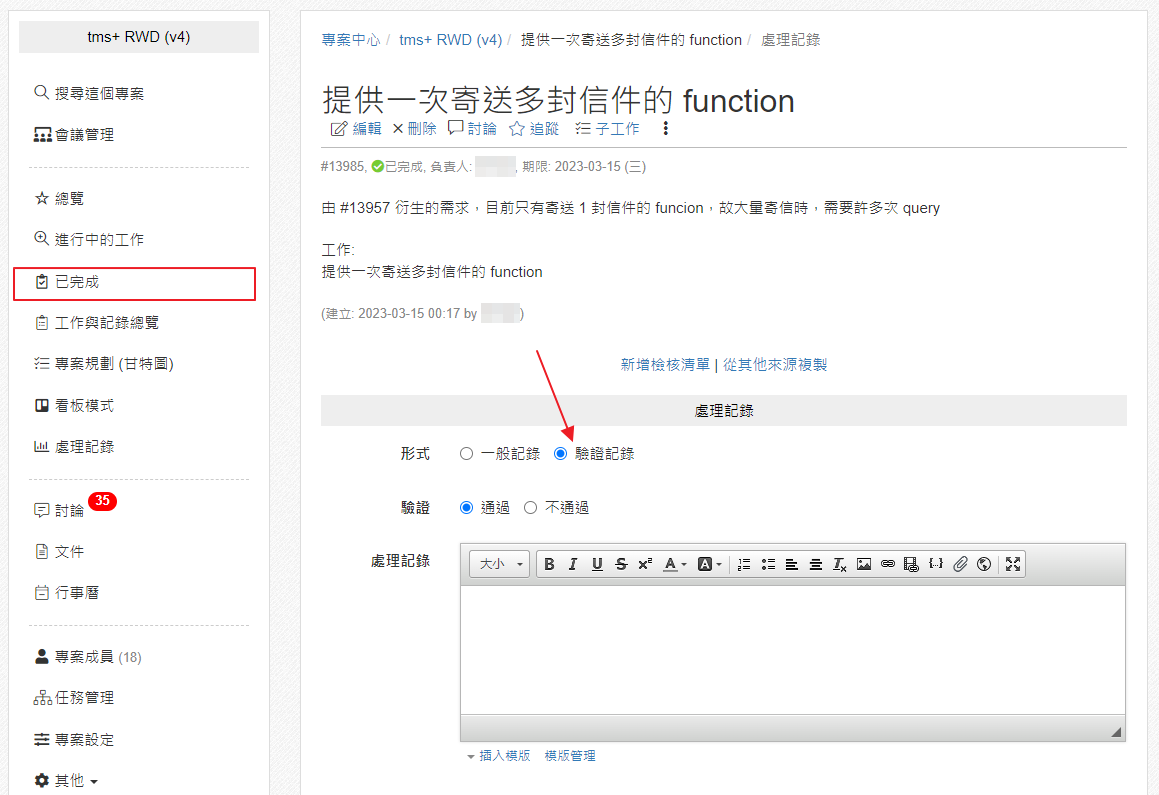Viewport: 1159px width, 795px height.
Task: Apply italic formatting in editor
Action: click(573, 564)
